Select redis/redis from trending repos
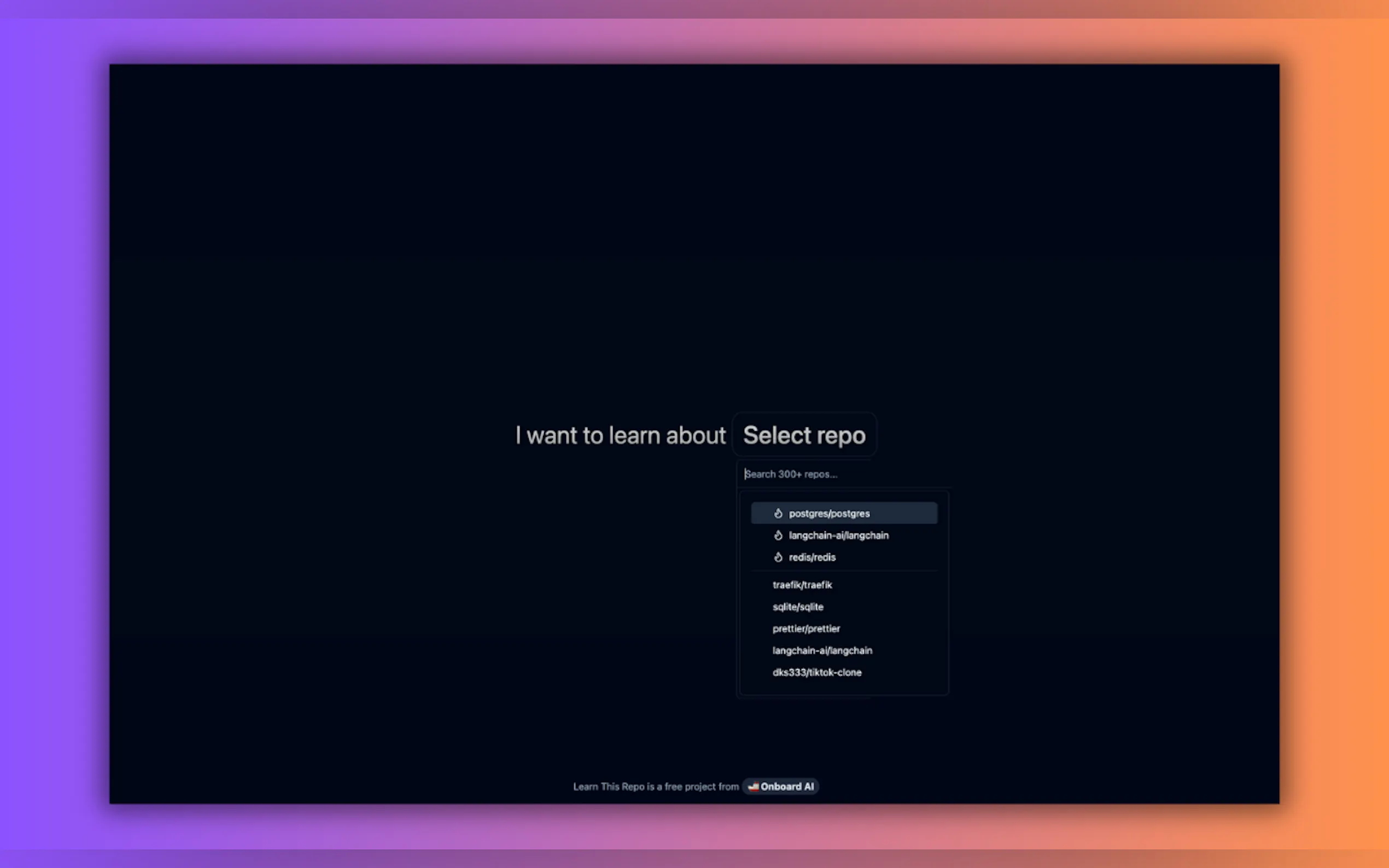Image resolution: width=1389 pixels, height=868 pixels. 812,557
